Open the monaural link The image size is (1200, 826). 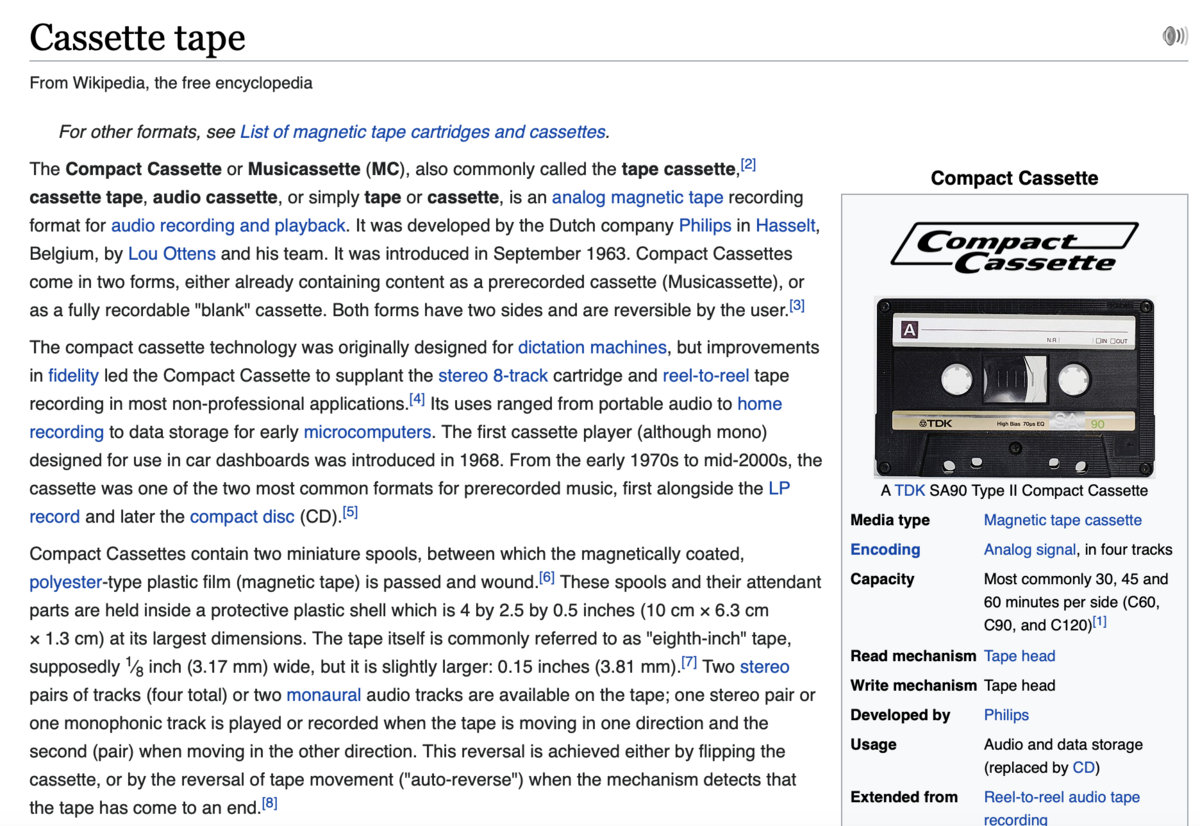323,695
